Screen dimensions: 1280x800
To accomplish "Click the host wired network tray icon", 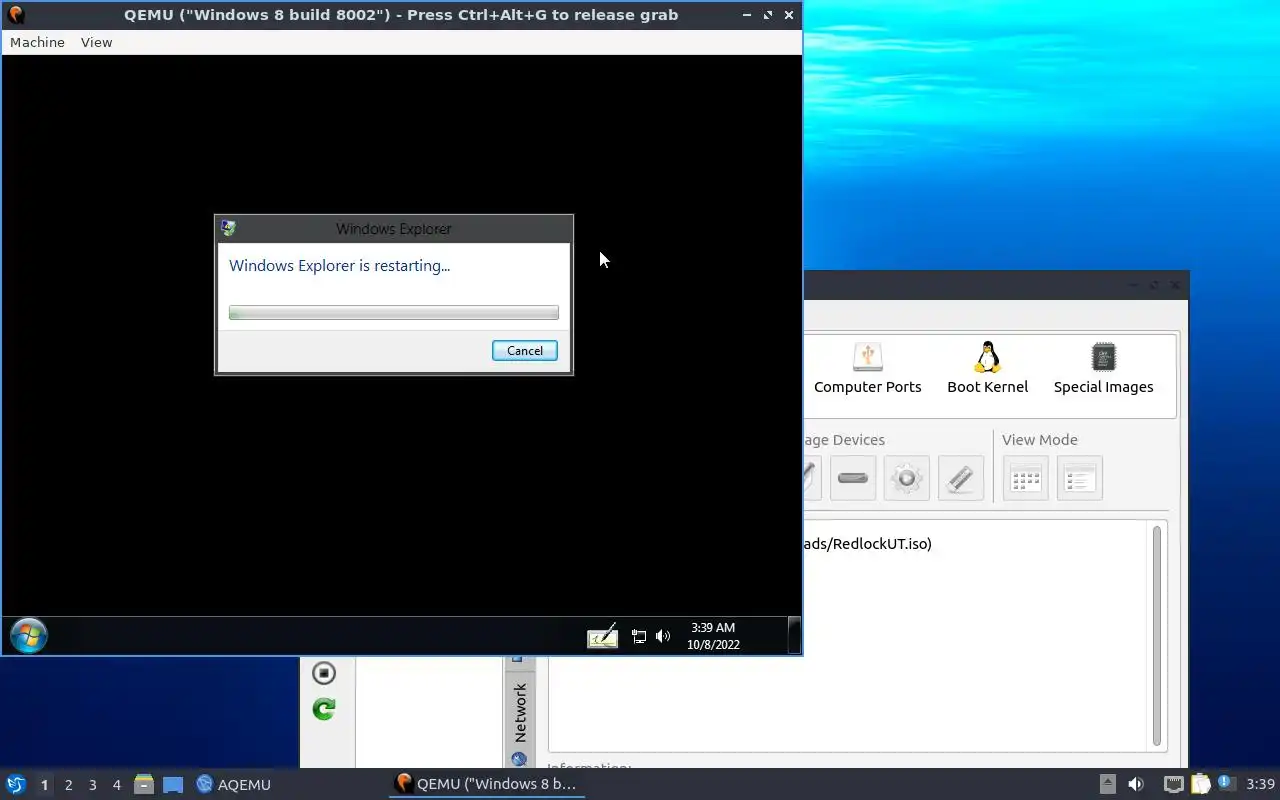I will coord(1173,784).
